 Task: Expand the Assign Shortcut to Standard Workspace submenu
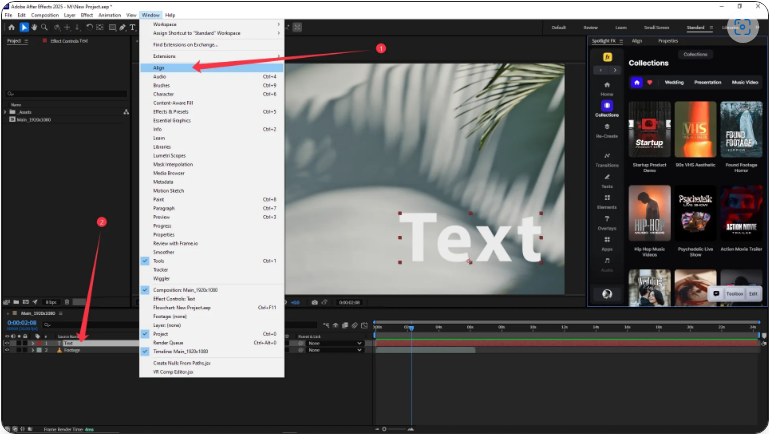coord(211,33)
